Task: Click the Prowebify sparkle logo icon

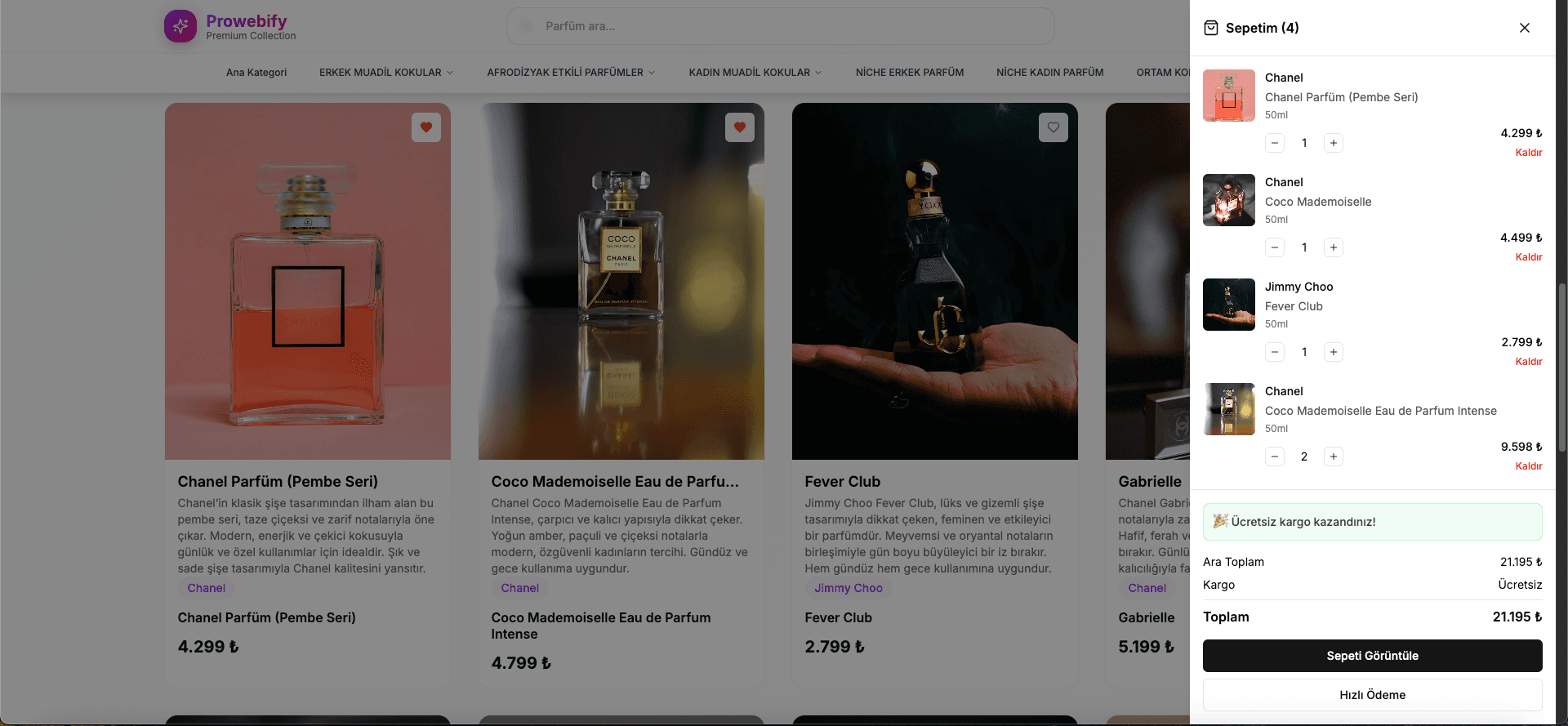Action: 180,26
